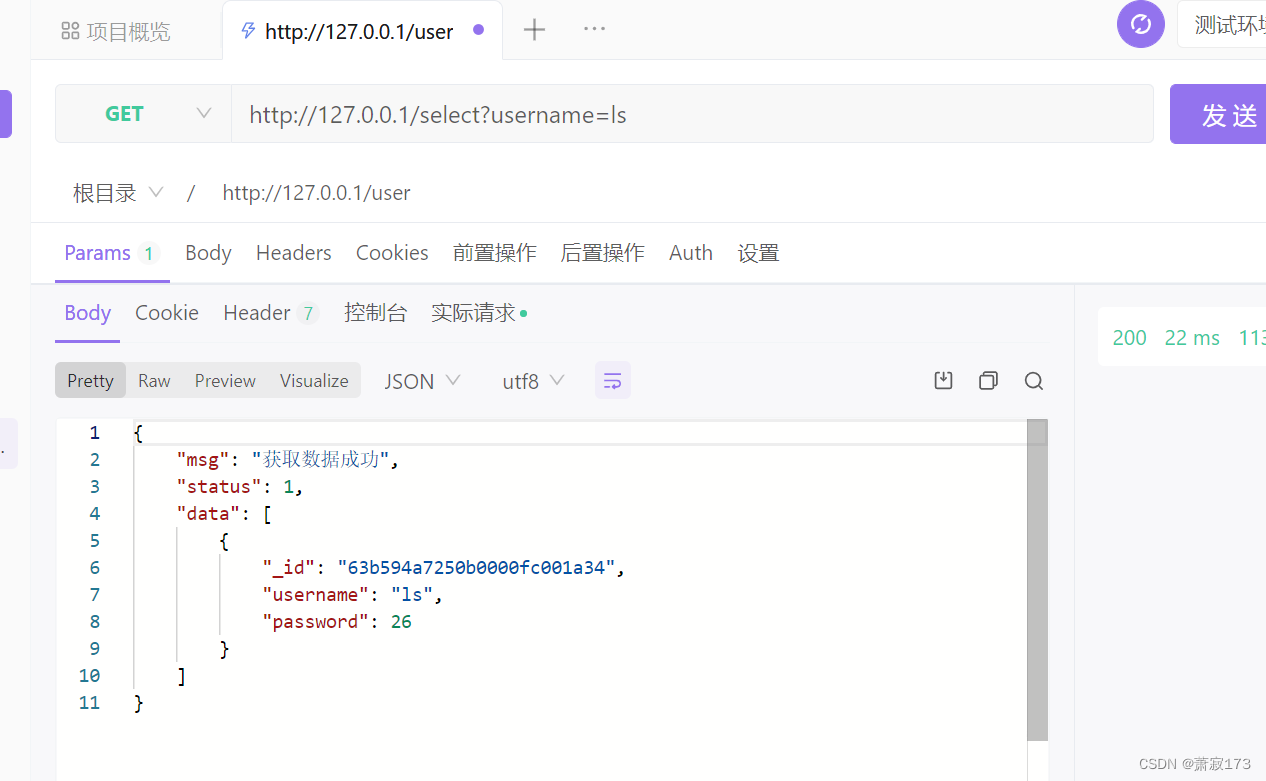Click the request URL input field
The height and width of the screenshot is (781, 1266).
tap(692, 114)
